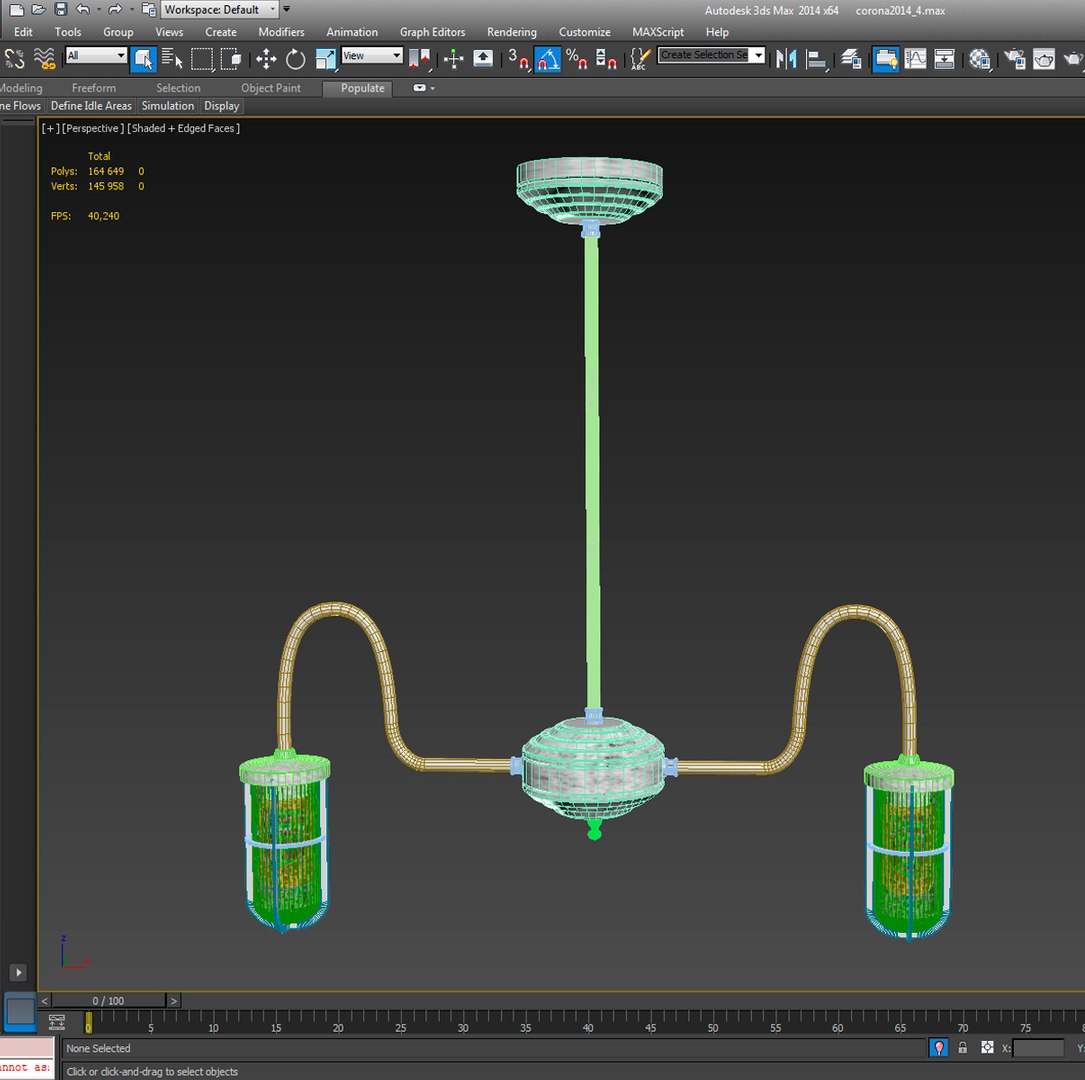
Task: Open the Rendering menu
Action: pyautogui.click(x=511, y=32)
